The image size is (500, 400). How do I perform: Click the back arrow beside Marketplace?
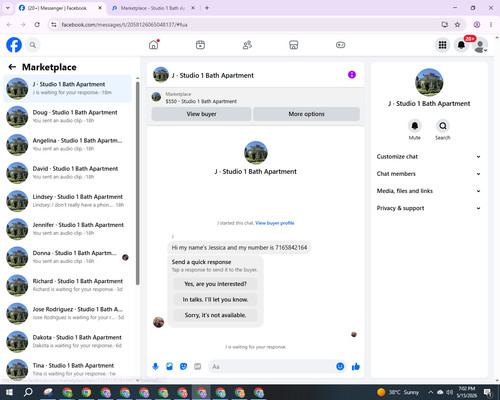pyautogui.click(x=12, y=67)
